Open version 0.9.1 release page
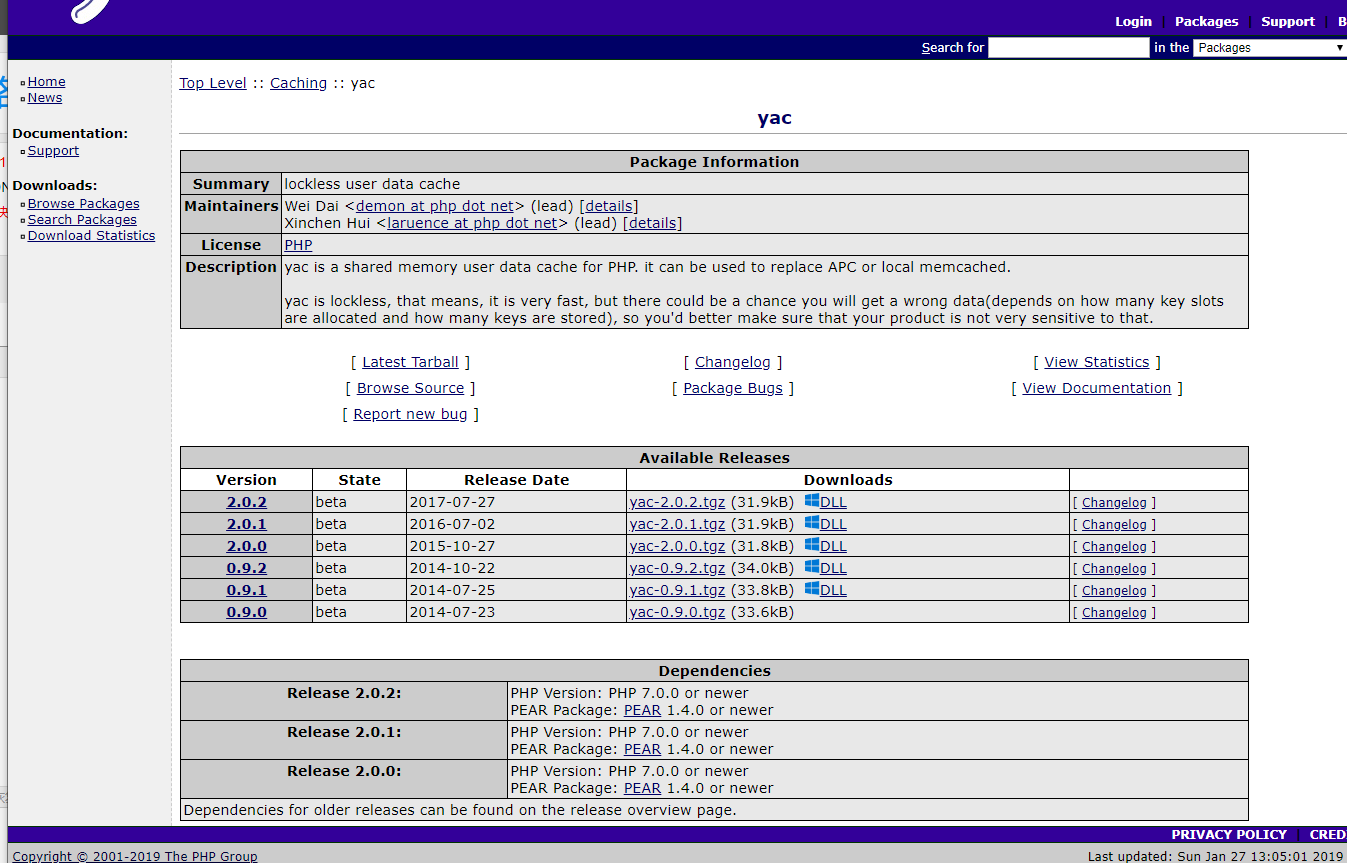 click(247, 590)
